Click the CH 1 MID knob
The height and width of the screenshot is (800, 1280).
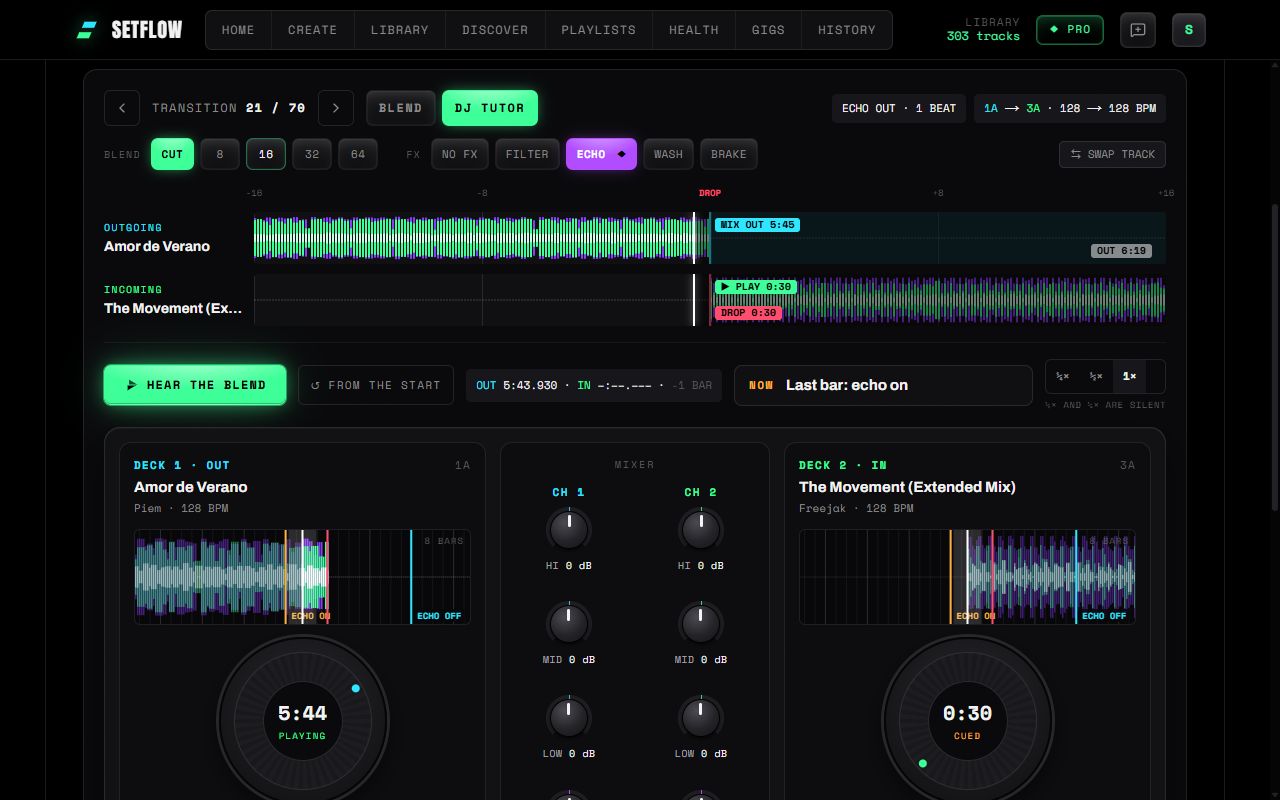(568, 623)
